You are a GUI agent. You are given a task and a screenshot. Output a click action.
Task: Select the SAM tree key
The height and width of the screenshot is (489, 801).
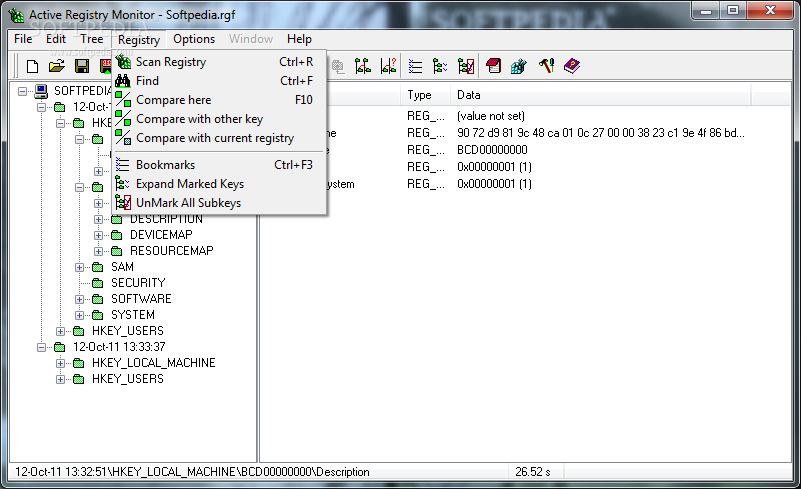click(123, 267)
